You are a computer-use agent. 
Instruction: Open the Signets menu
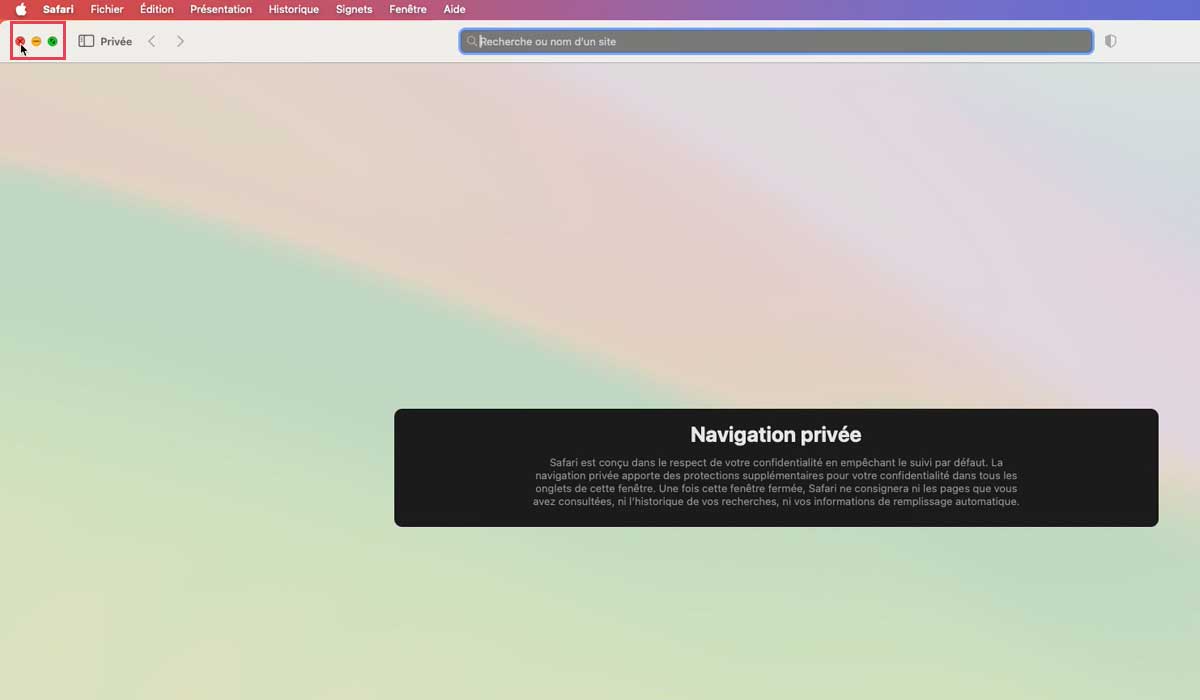[x=354, y=9]
